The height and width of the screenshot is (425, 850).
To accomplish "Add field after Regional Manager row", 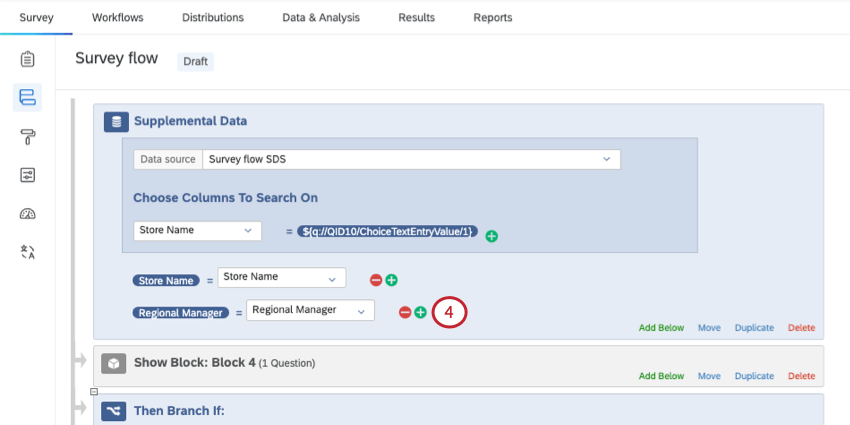I will click(x=420, y=312).
